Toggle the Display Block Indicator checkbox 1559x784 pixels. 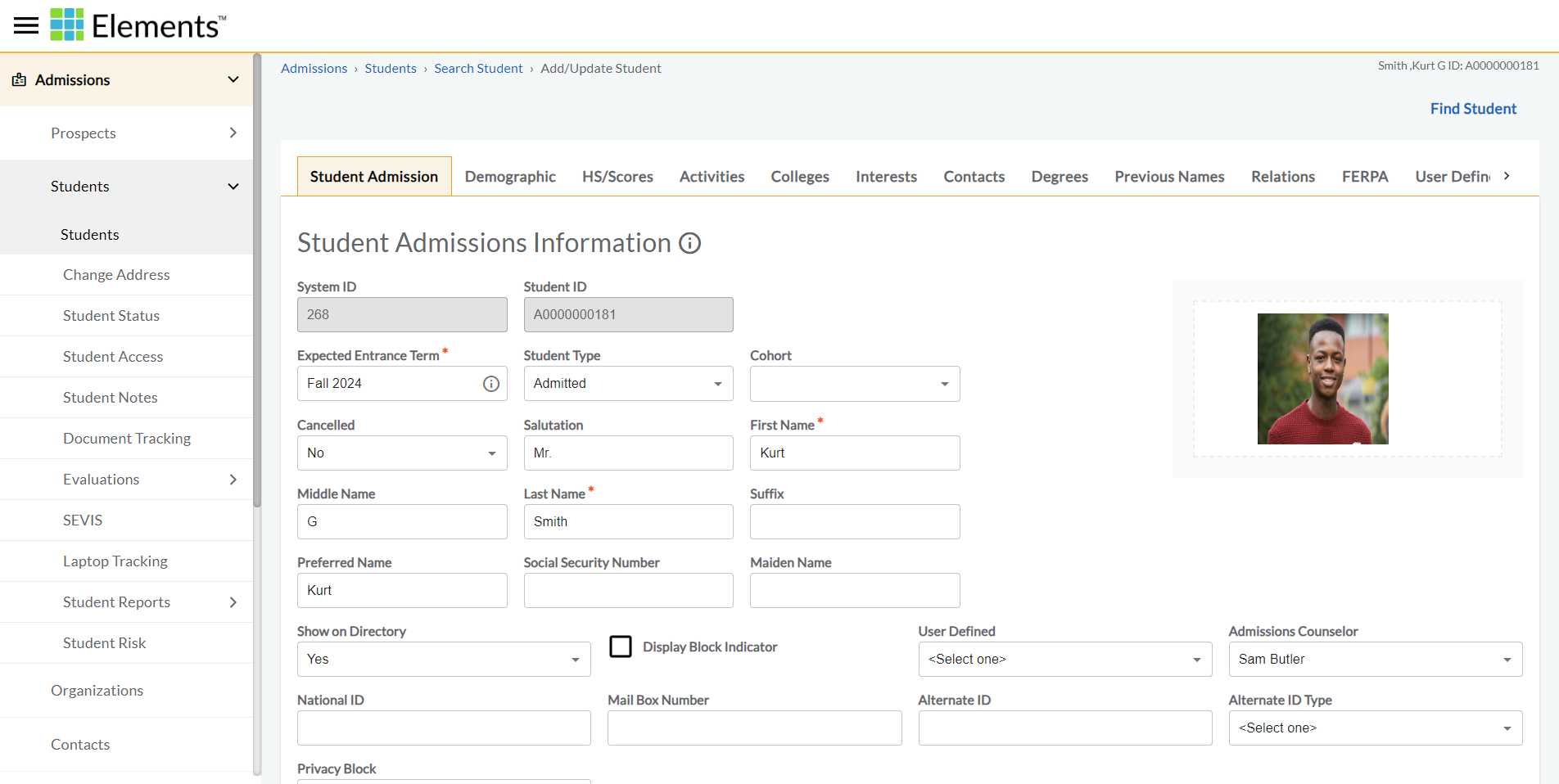click(x=621, y=647)
